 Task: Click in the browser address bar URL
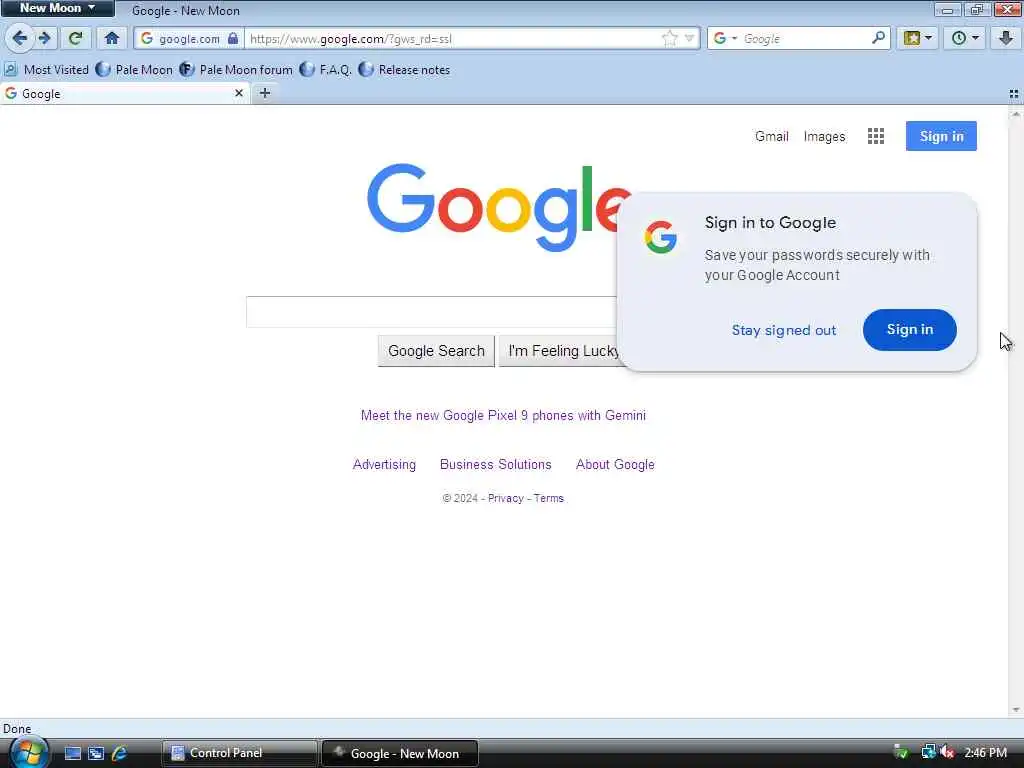coord(451,39)
